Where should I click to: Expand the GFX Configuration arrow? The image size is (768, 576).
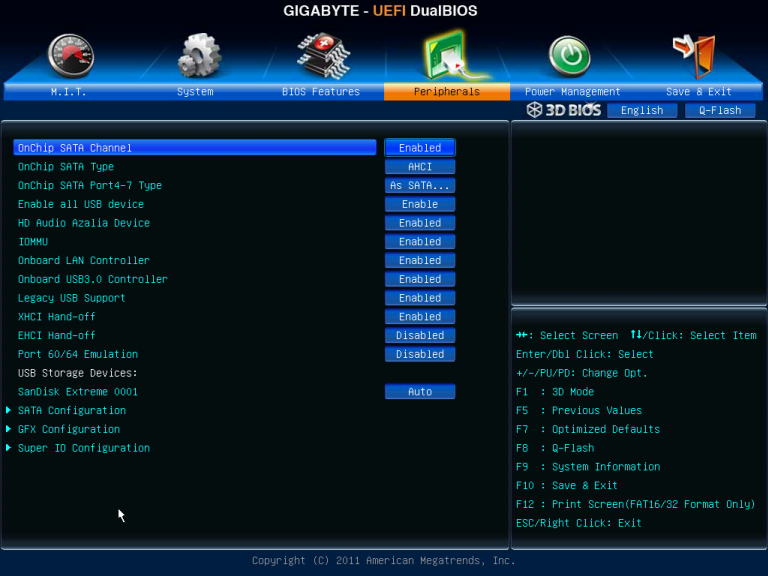pos(8,429)
